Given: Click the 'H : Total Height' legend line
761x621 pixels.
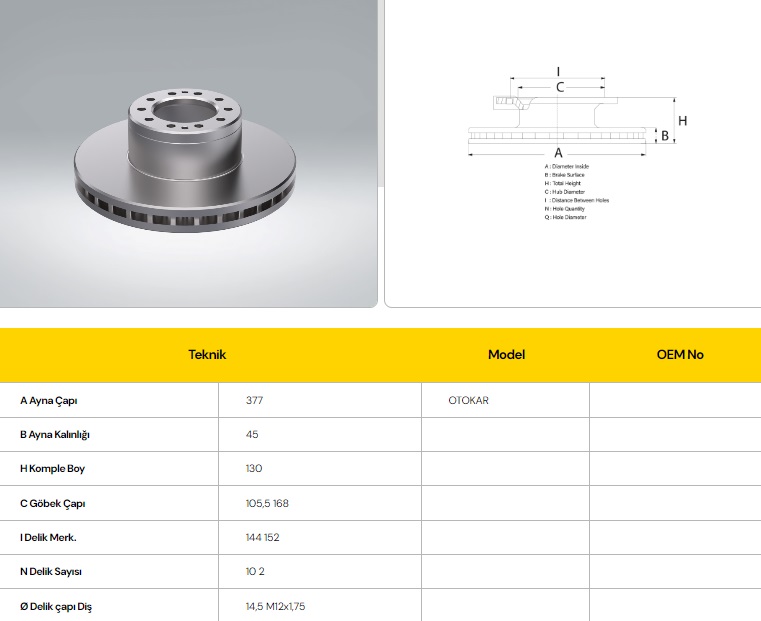Looking at the screenshot, I should [x=562, y=183].
